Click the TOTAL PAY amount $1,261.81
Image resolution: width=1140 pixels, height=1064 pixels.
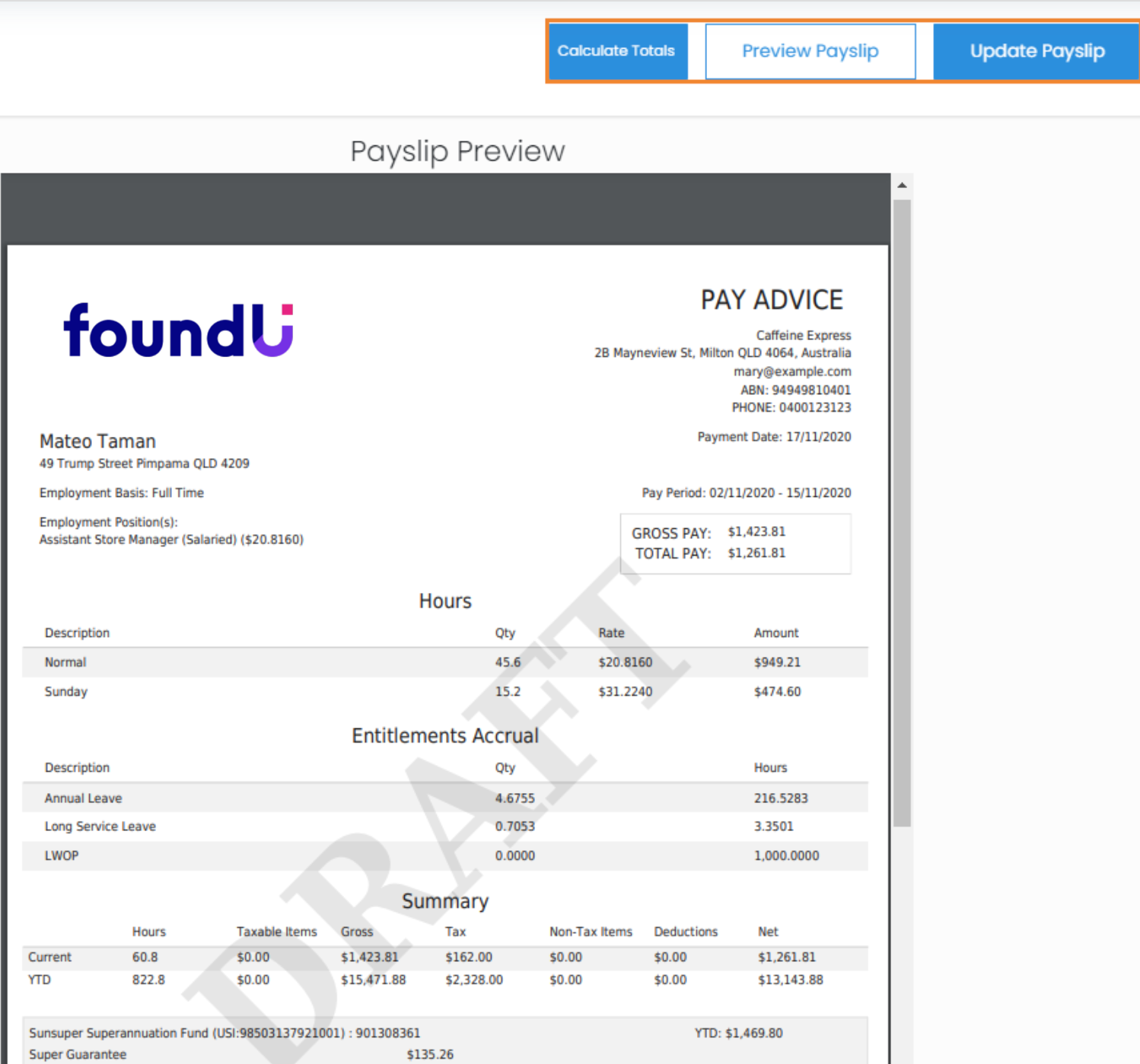coord(756,553)
